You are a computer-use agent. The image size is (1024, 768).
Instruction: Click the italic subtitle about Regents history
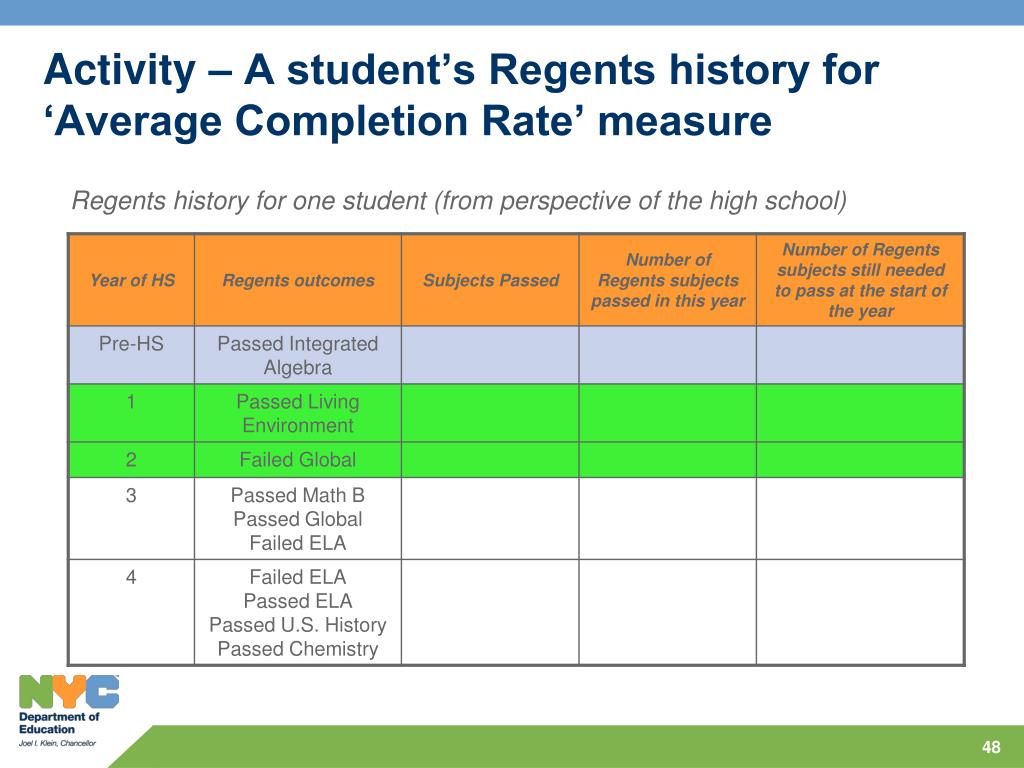click(x=459, y=200)
